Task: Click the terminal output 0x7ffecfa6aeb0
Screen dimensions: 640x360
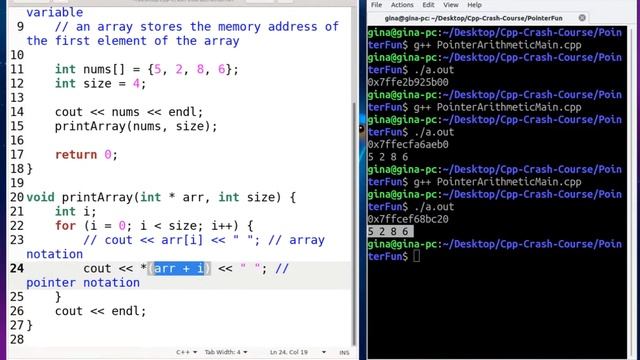Action: pos(408,144)
